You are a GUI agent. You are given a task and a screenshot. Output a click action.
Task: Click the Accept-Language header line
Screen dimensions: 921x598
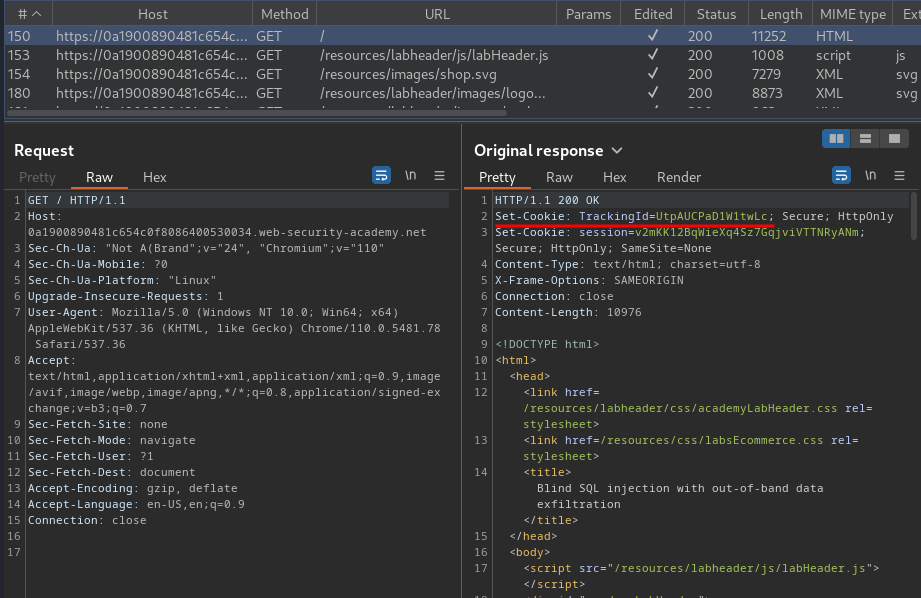point(136,504)
